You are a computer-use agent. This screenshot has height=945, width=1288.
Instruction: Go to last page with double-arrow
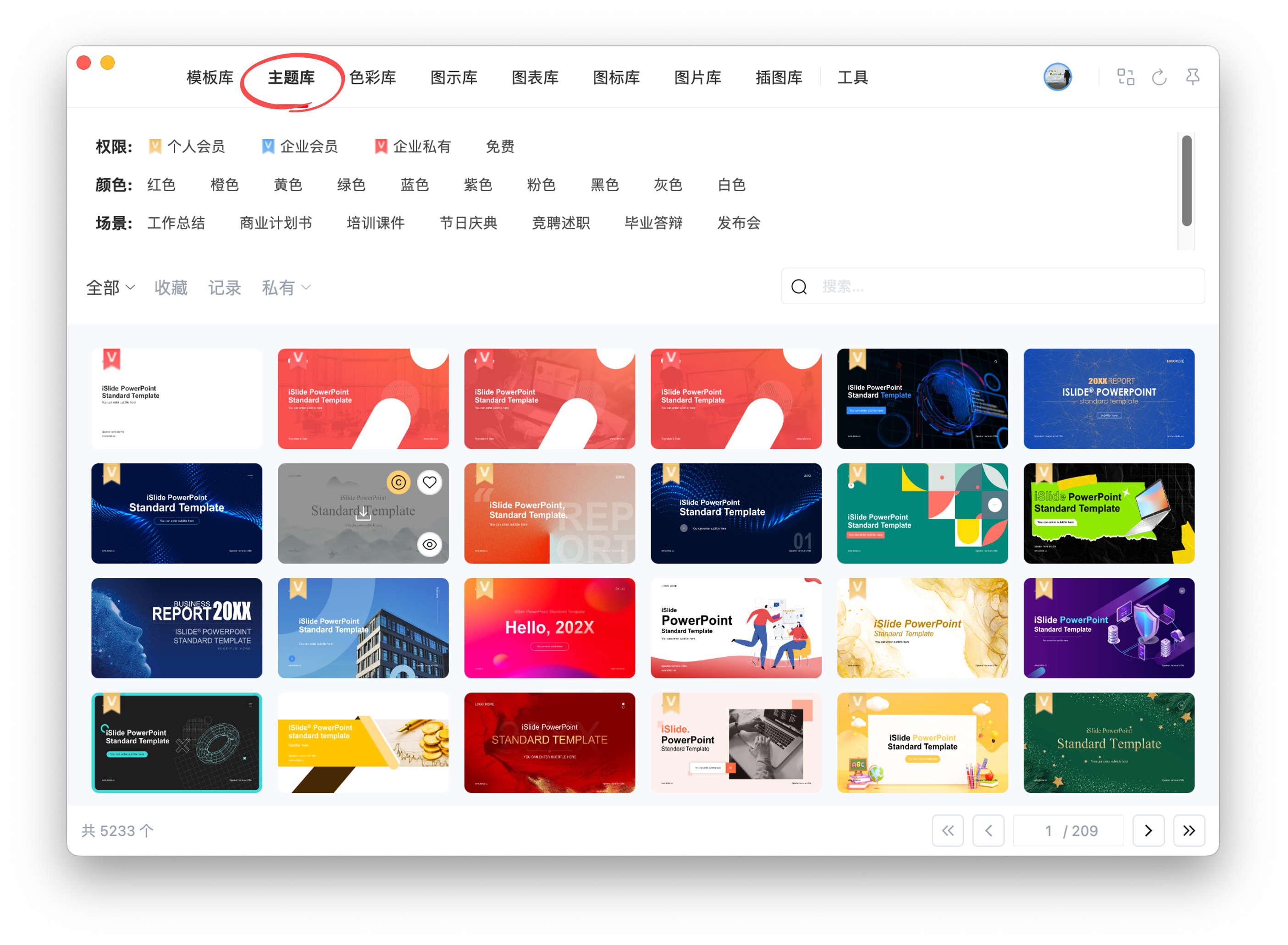1188,830
